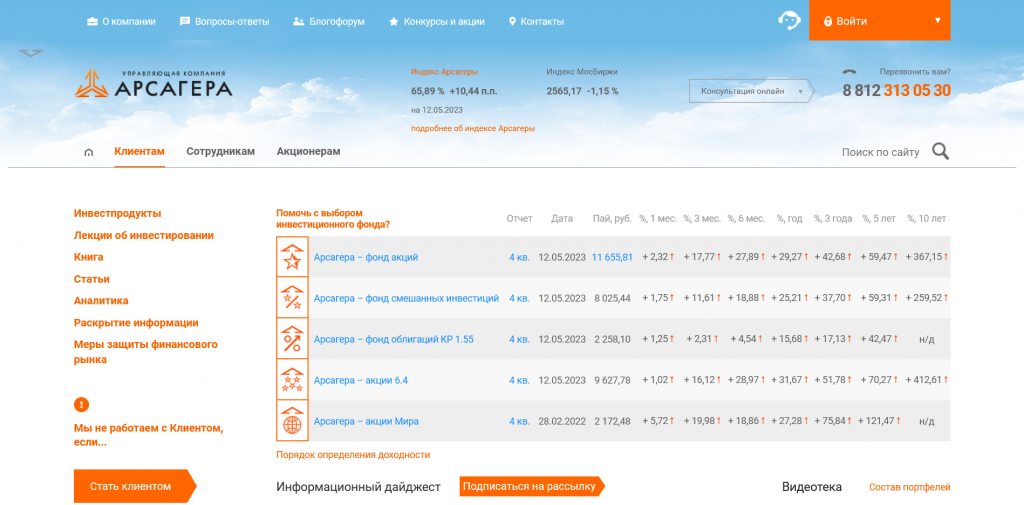
Task: Click the фонд облигаций percent icon
Action: (x=292, y=339)
